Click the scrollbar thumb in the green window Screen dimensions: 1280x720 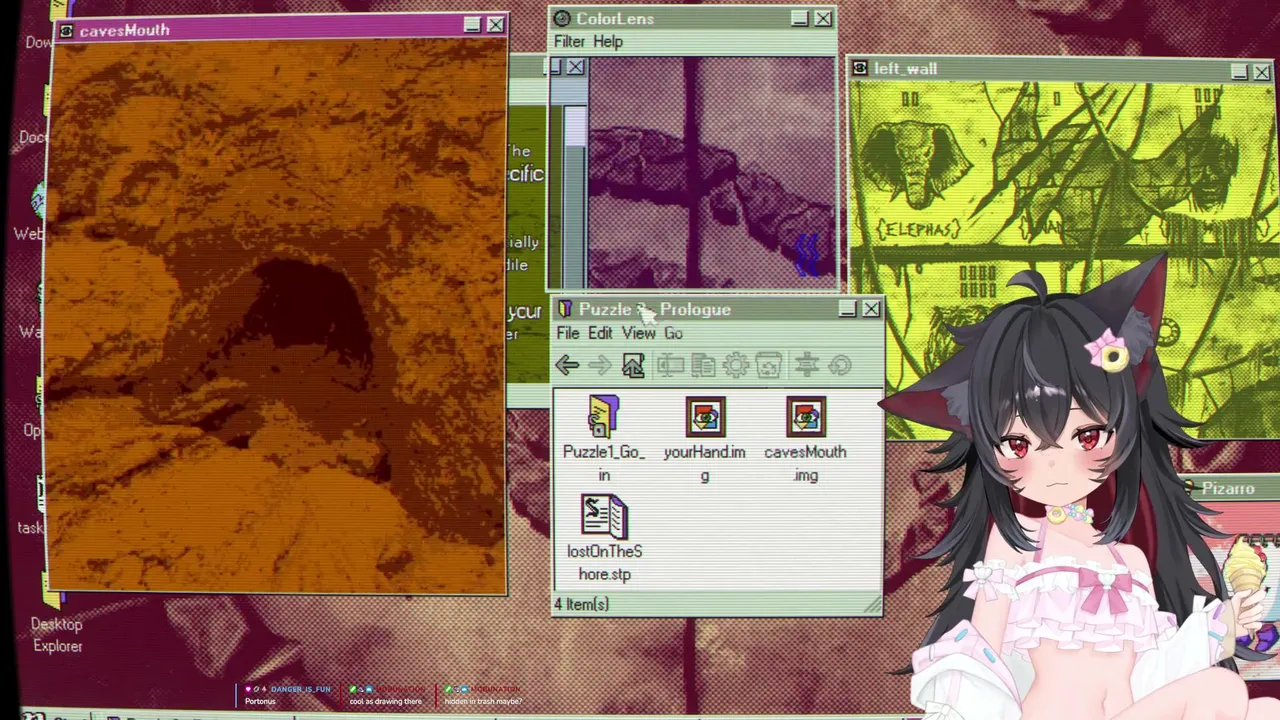tap(575, 128)
